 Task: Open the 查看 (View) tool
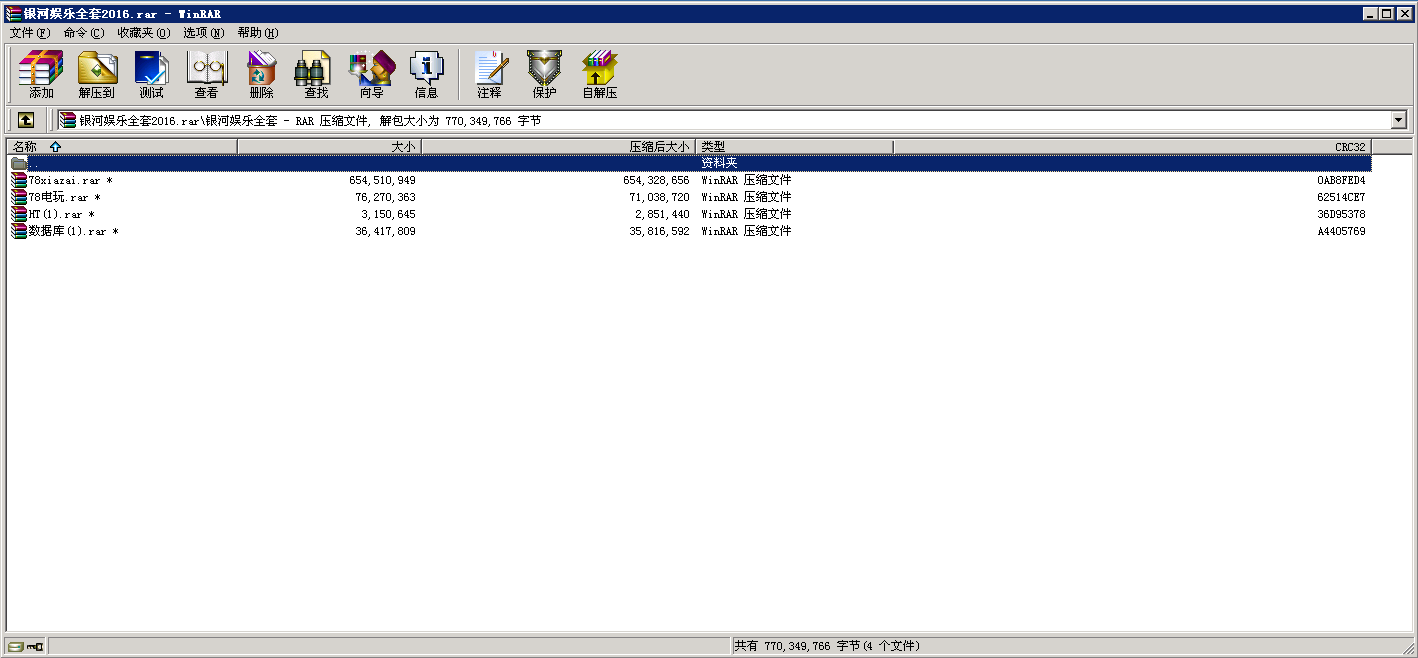206,75
